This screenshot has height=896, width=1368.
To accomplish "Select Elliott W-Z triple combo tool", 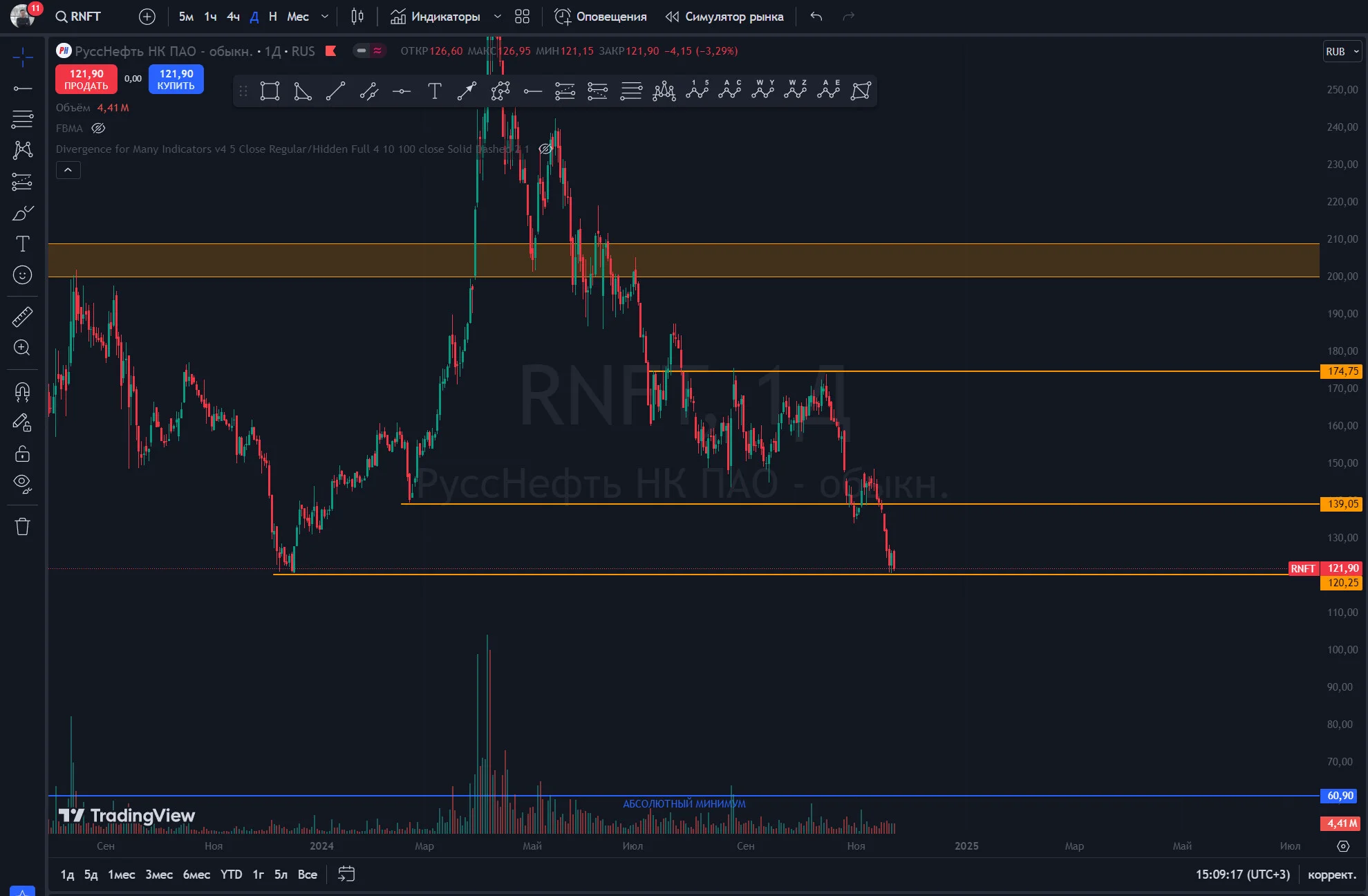I will [795, 90].
